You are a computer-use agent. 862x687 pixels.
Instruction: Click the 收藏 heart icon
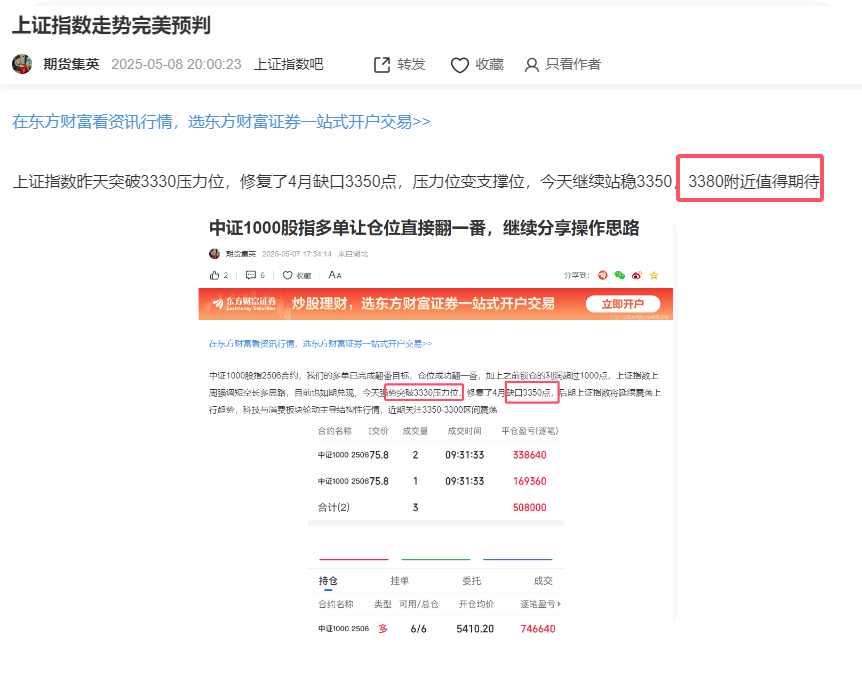pos(460,65)
